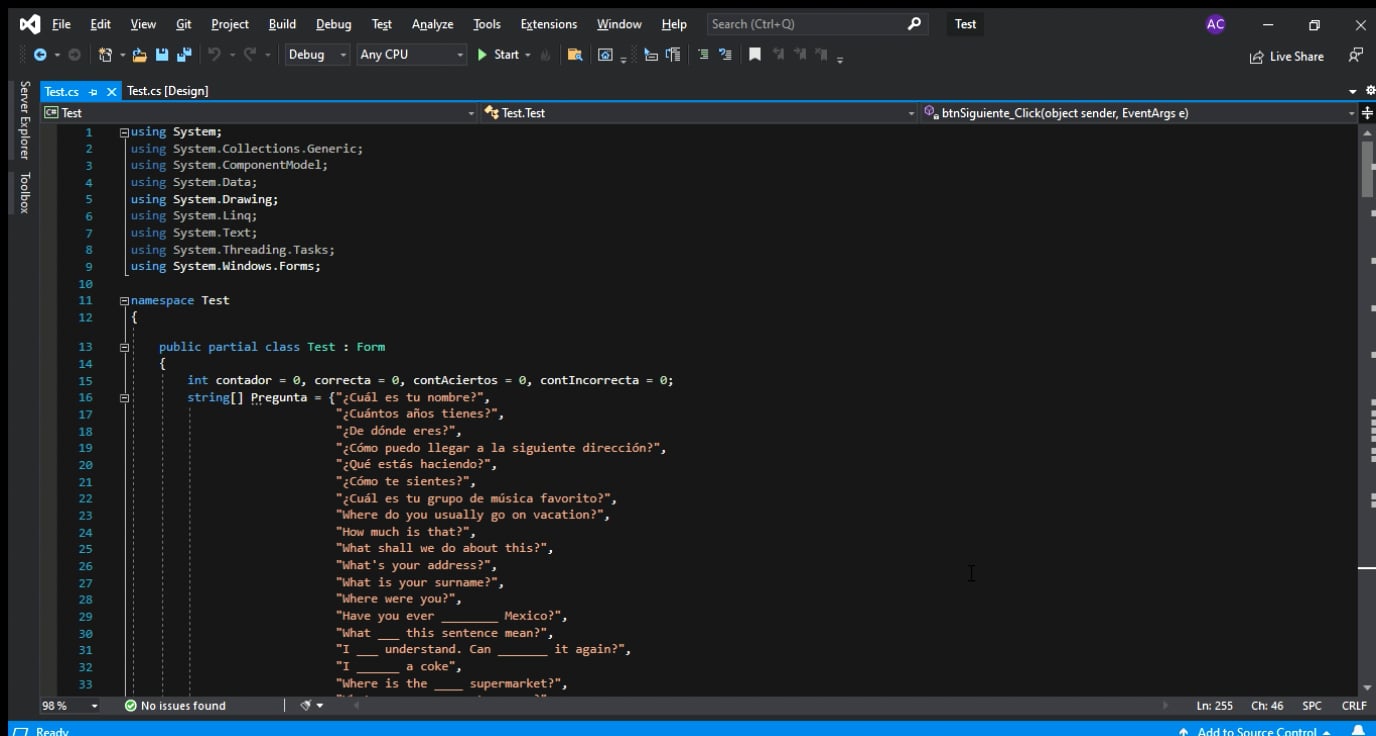
Task: Expand the btnSiguiente_Click member dropdown
Action: click(x=1350, y=113)
